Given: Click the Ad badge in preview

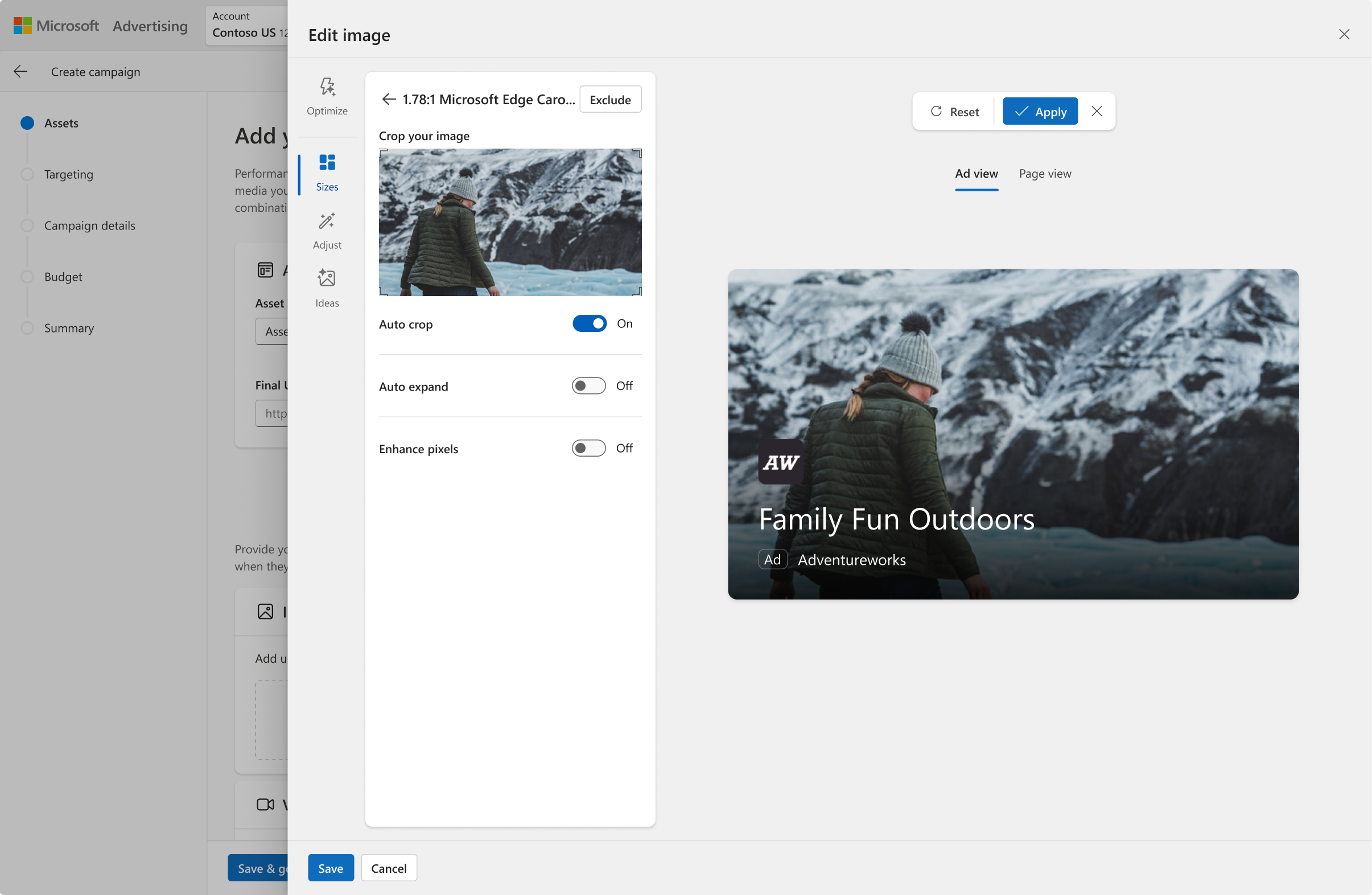Looking at the screenshot, I should point(772,559).
